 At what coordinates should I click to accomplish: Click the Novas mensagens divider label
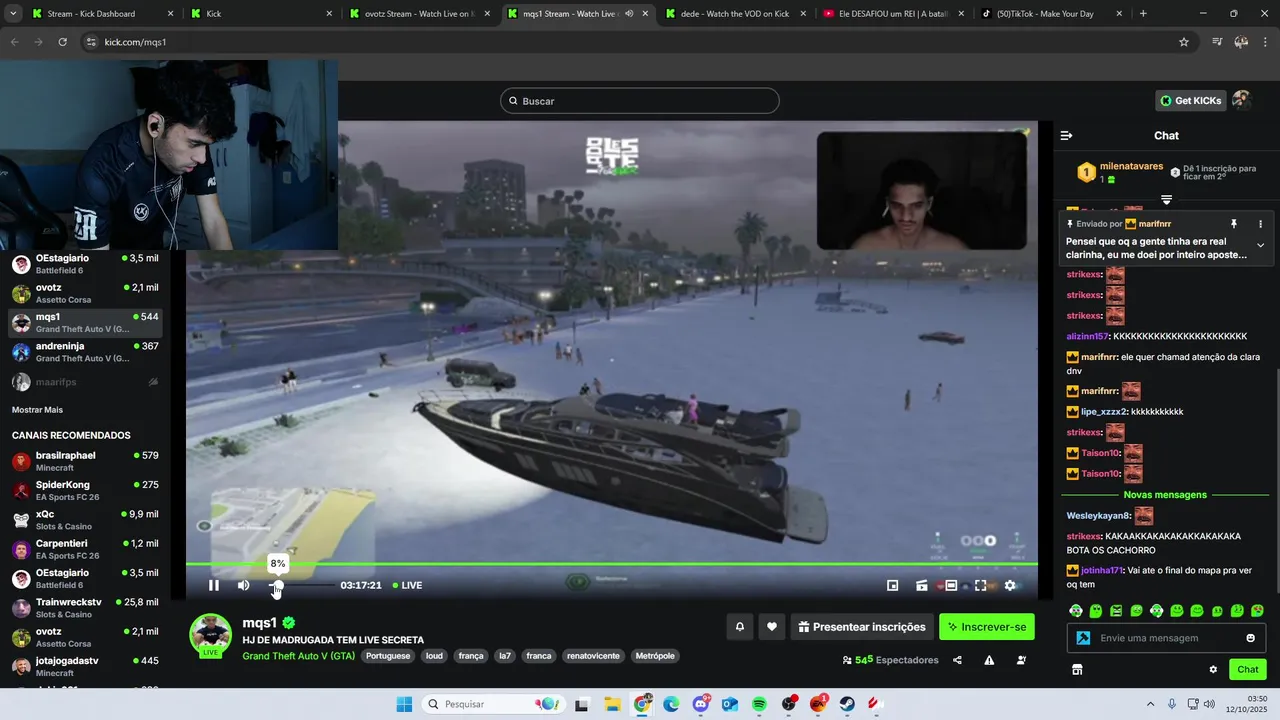tap(1165, 495)
